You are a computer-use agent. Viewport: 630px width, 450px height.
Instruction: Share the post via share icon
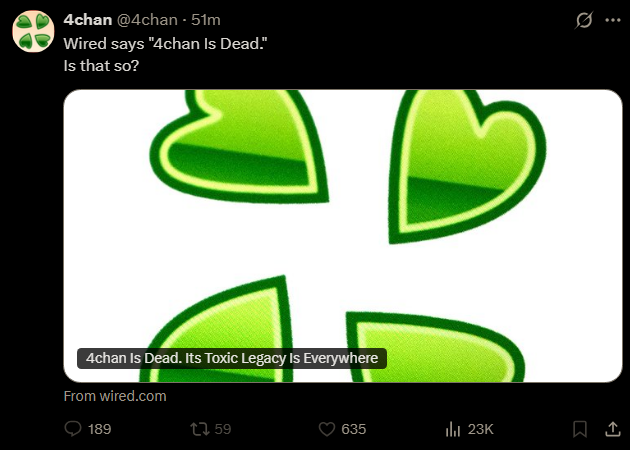(x=613, y=429)
